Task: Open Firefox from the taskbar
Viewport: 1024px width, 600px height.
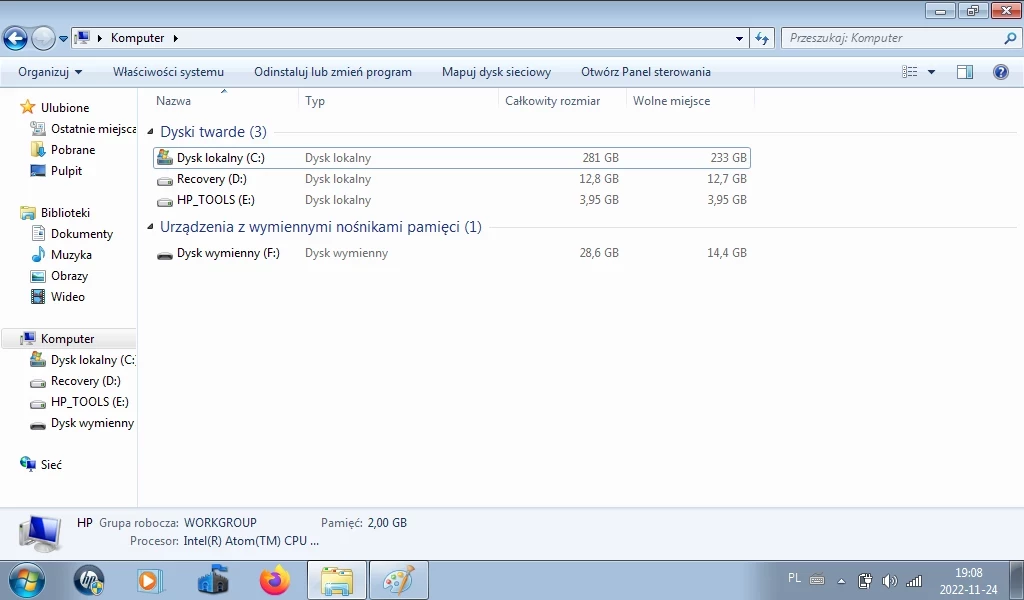Action: click(274, 581)
